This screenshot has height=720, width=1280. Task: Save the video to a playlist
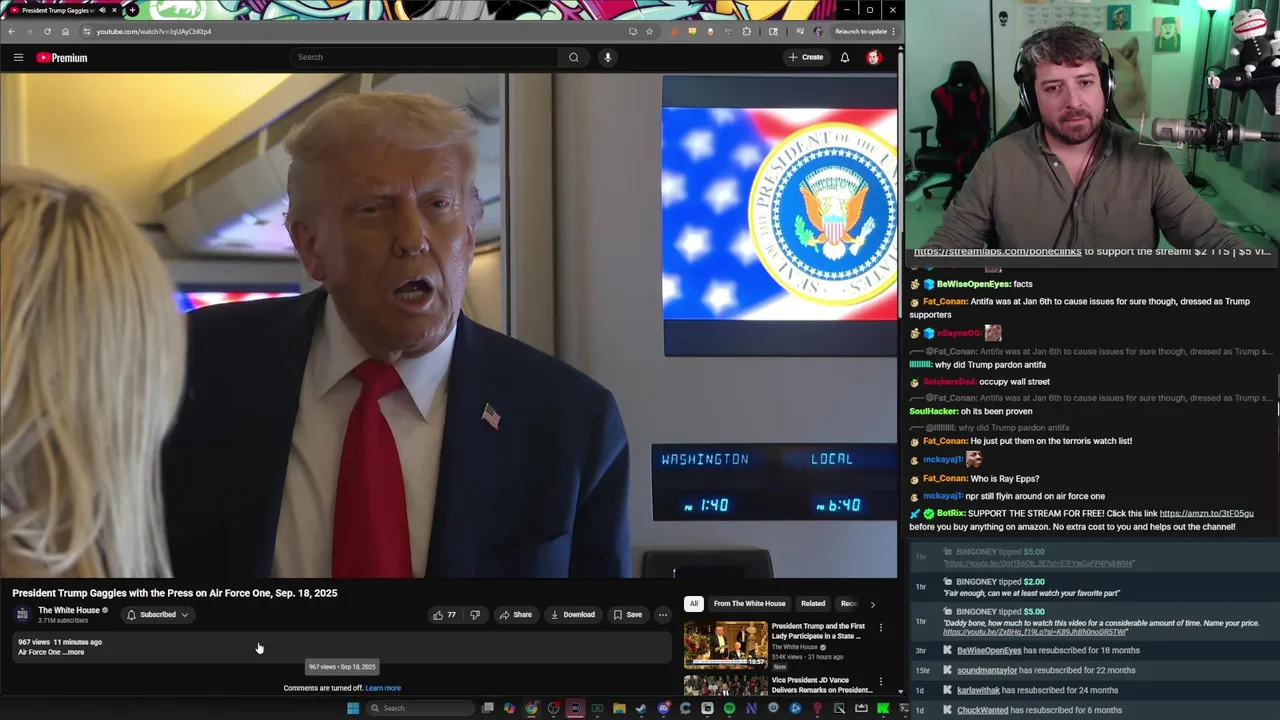point(628,615)
